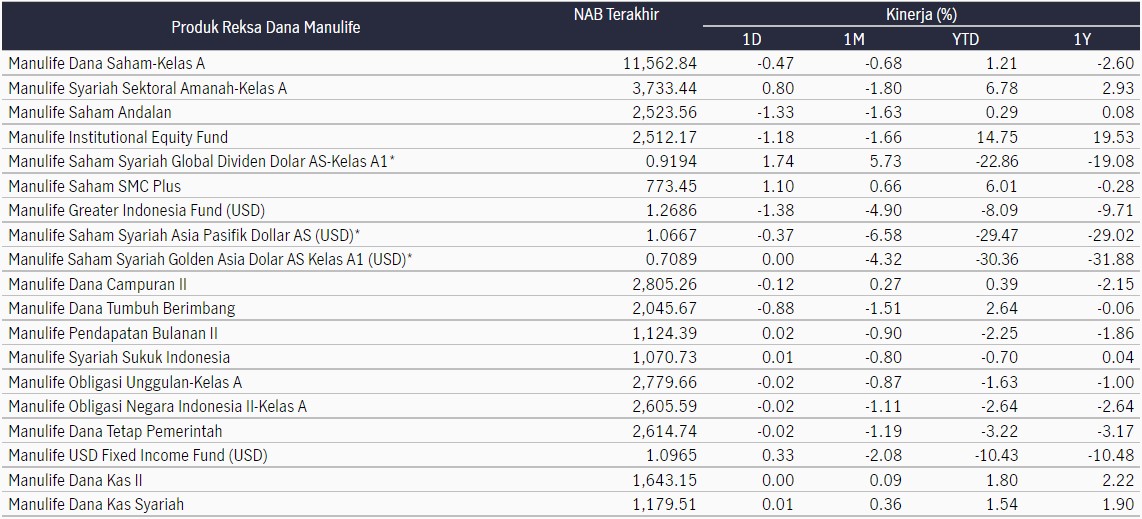
Task: Open Manulife Dana Saham-Kelas A fund
Action: coord(107,63)
